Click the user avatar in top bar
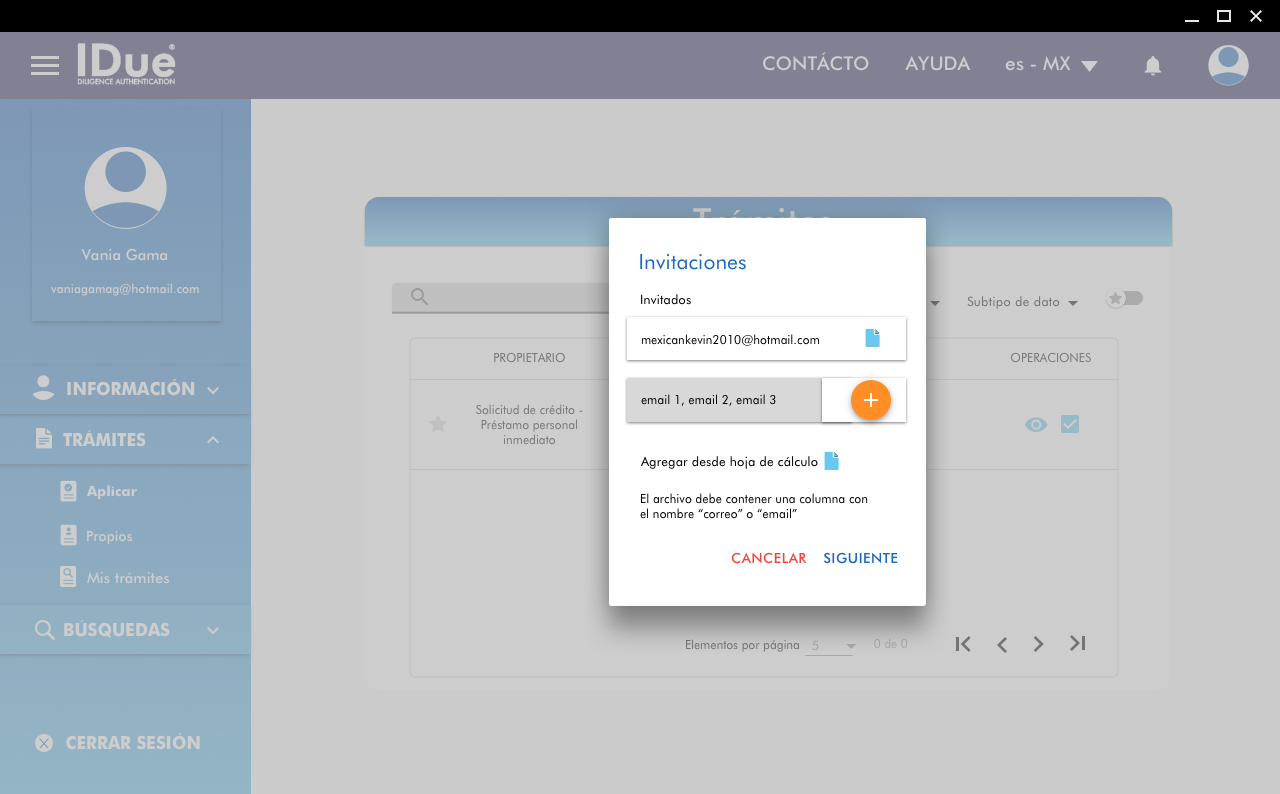The height and width of the screenshot is (794, 1280). pos(1227,65)
